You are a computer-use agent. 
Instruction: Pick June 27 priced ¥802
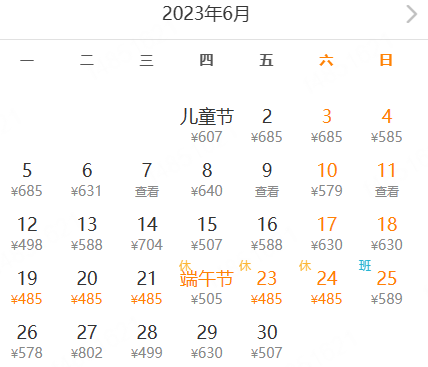pos(87,342)
